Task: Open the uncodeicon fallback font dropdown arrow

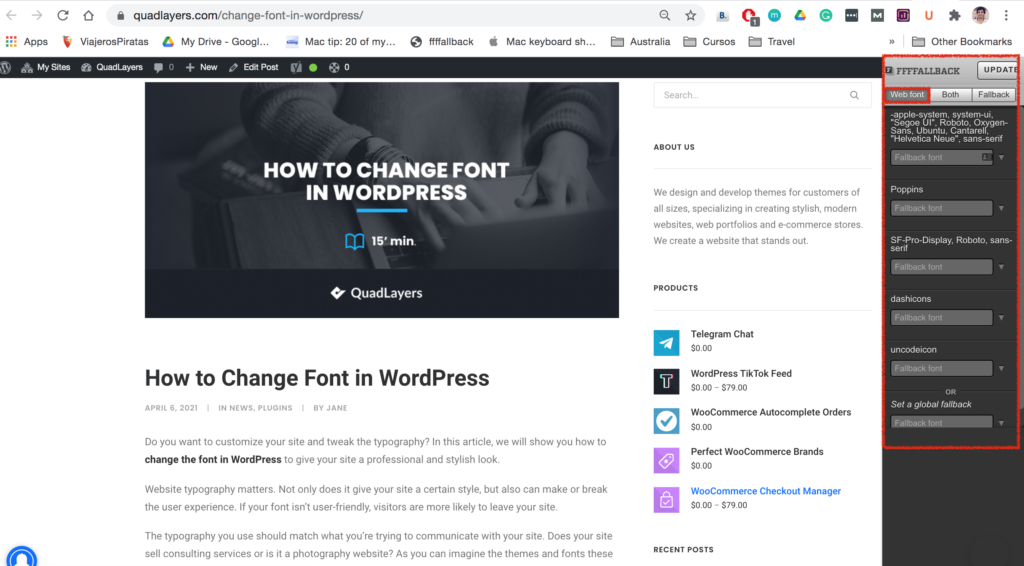Action: 1001,369
